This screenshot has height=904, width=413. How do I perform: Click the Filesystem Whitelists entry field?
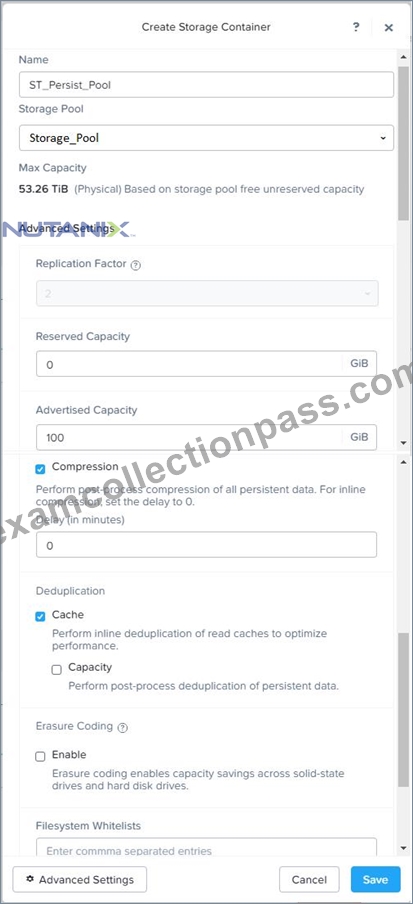206,848
